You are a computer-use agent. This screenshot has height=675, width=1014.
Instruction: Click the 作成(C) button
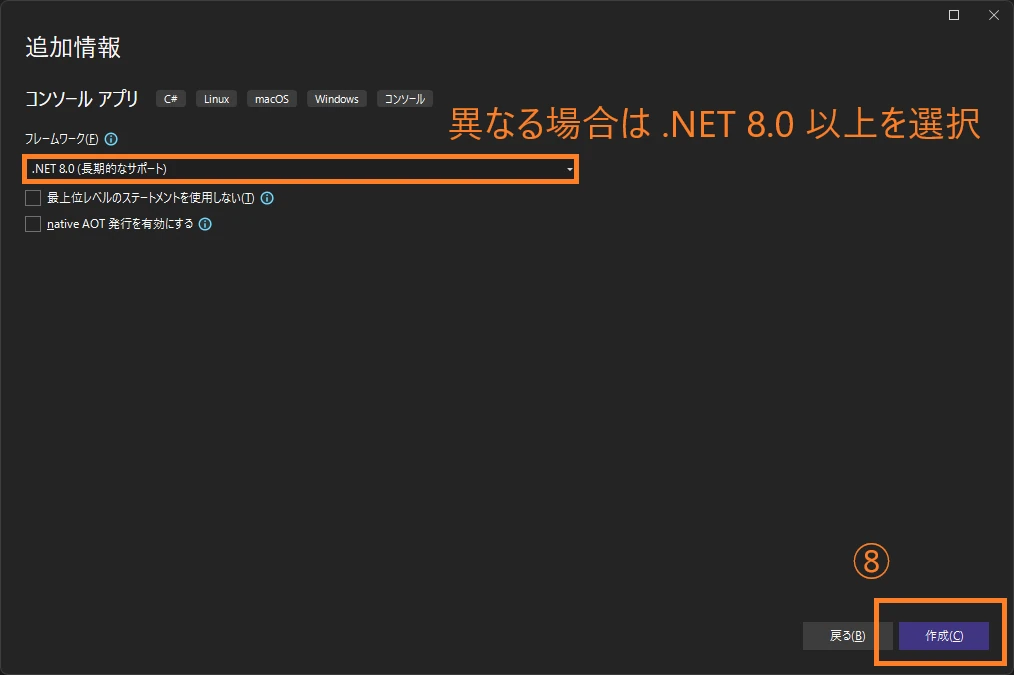click(x=944, y=636)
